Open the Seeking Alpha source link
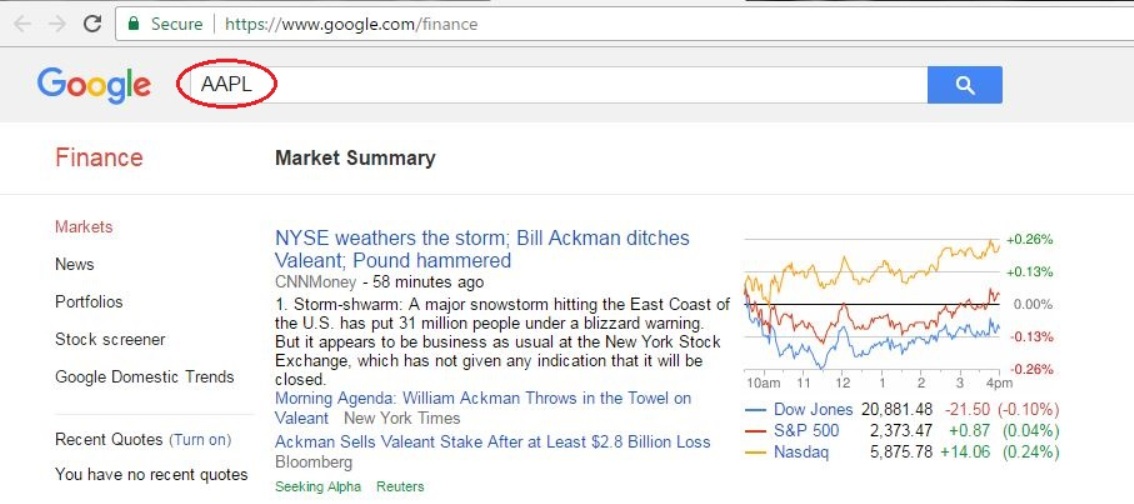The width and height of the screenshot is (1134, 504). pos(317,487)
